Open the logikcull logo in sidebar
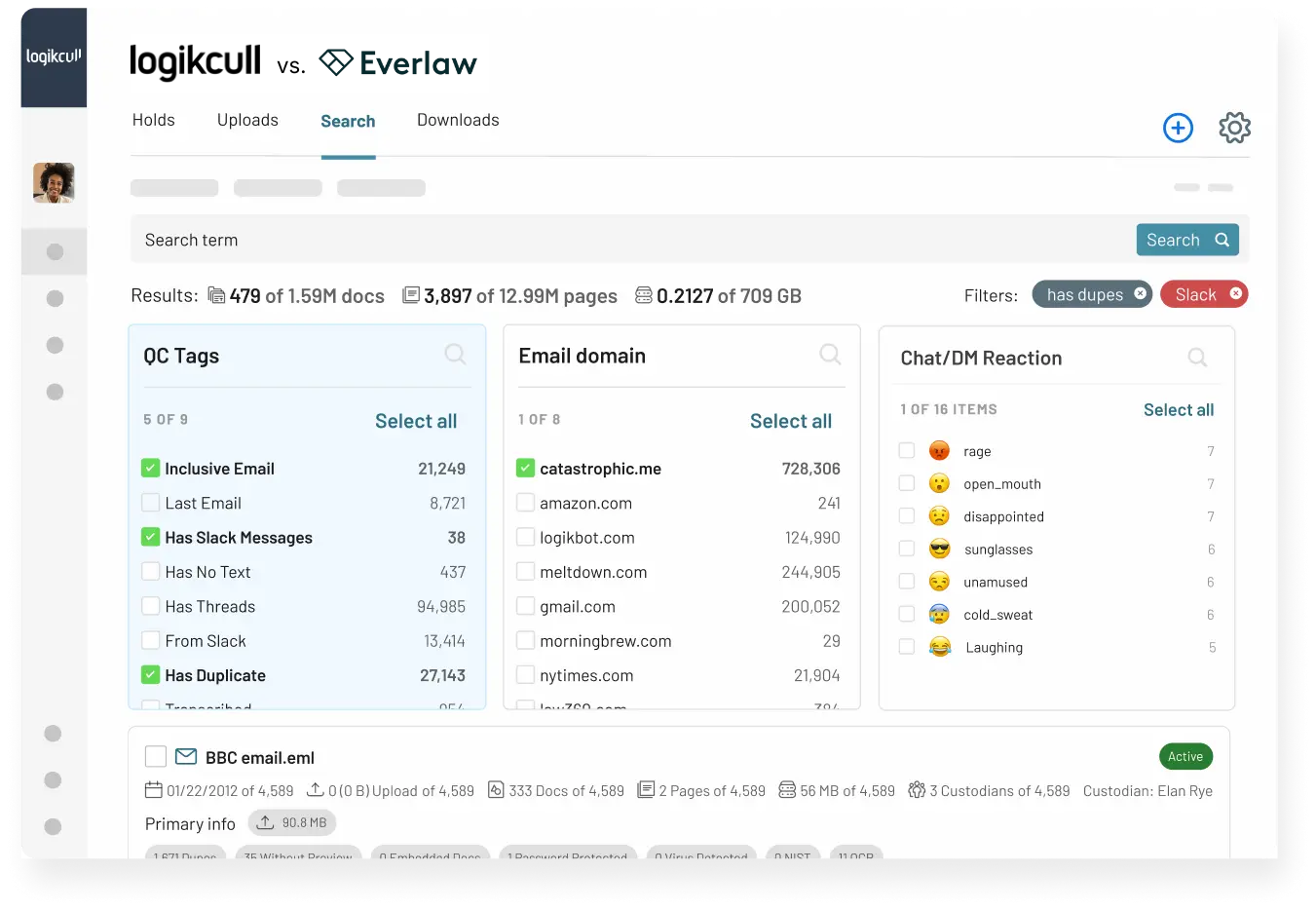 pos(54,57)
